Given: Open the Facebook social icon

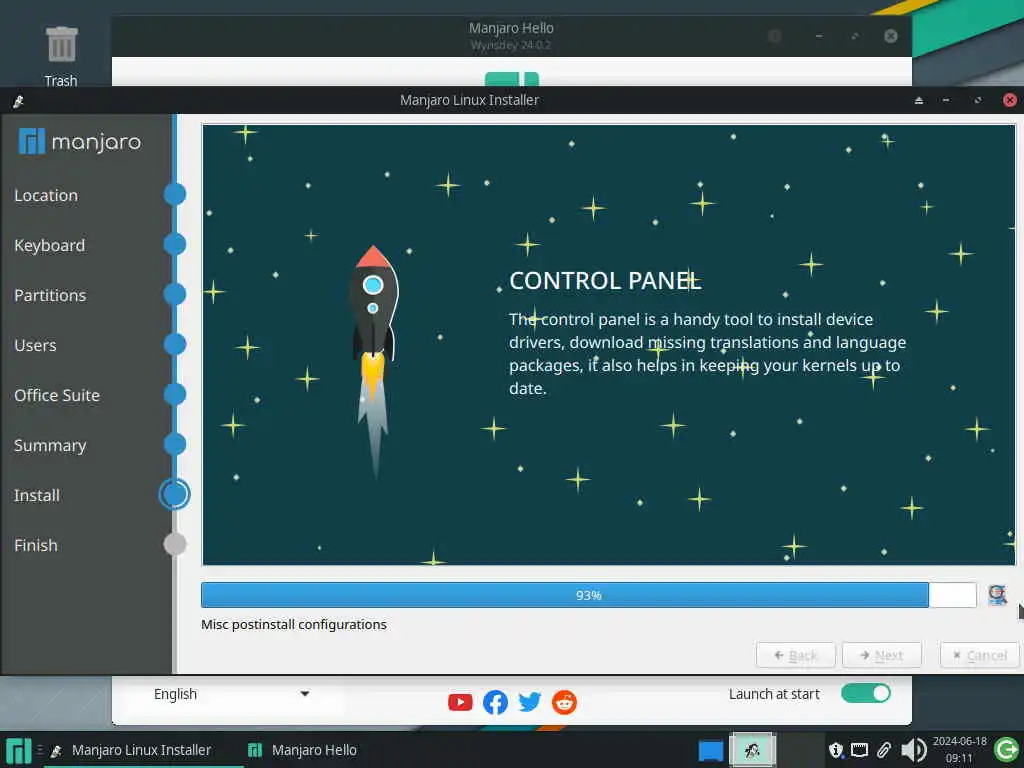Looking at the screenshot, I should click(x=495, y=702).
